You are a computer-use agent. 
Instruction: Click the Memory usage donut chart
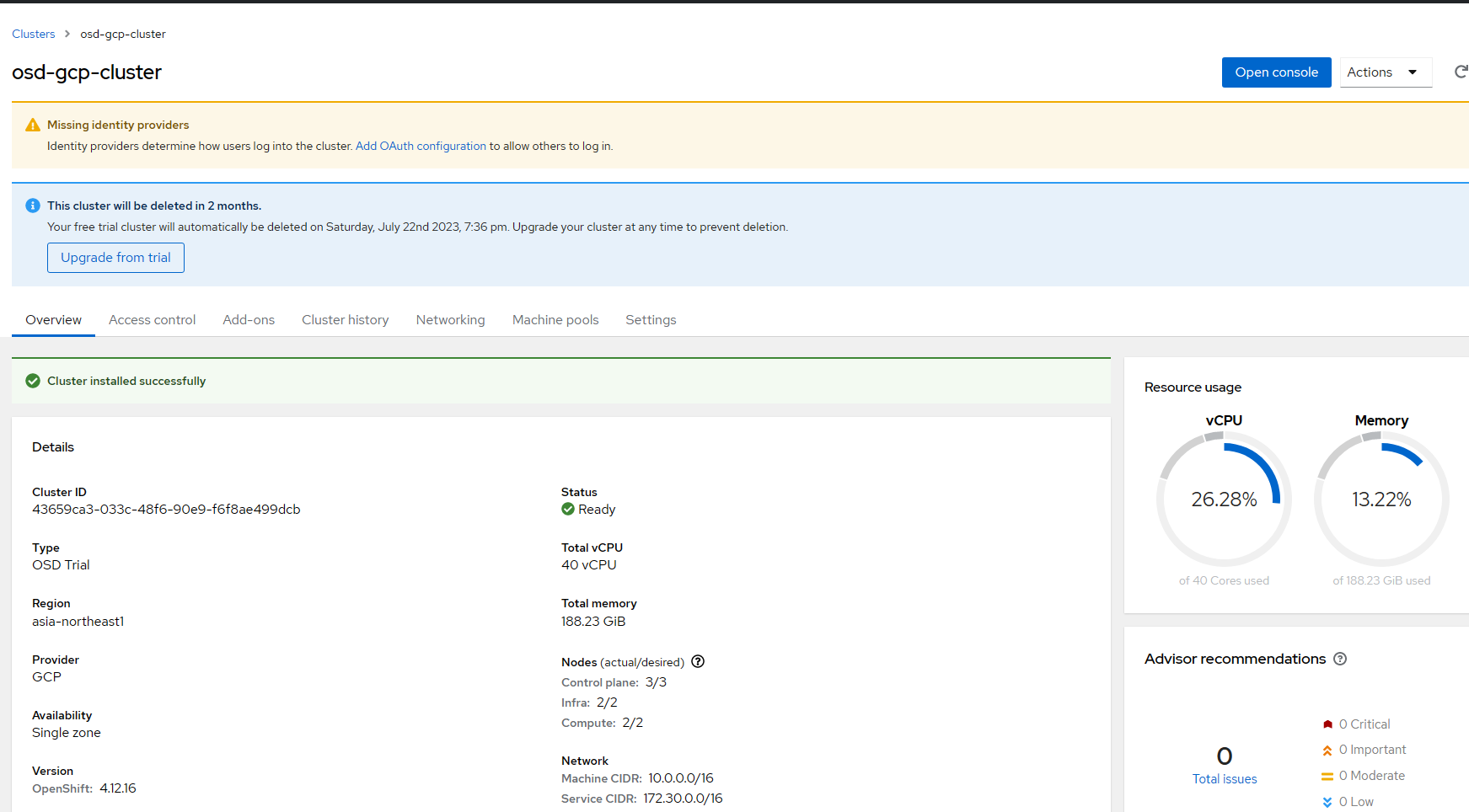[x=1381, y=499]
